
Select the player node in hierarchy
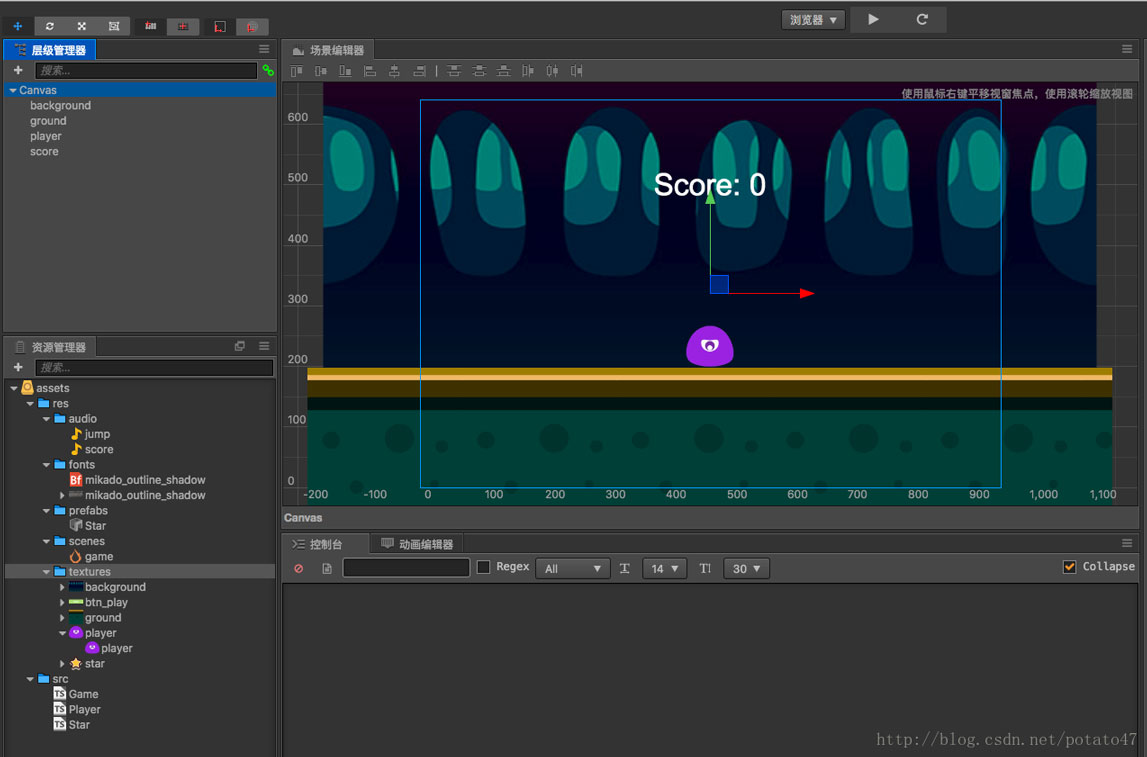tap(46, 136)
